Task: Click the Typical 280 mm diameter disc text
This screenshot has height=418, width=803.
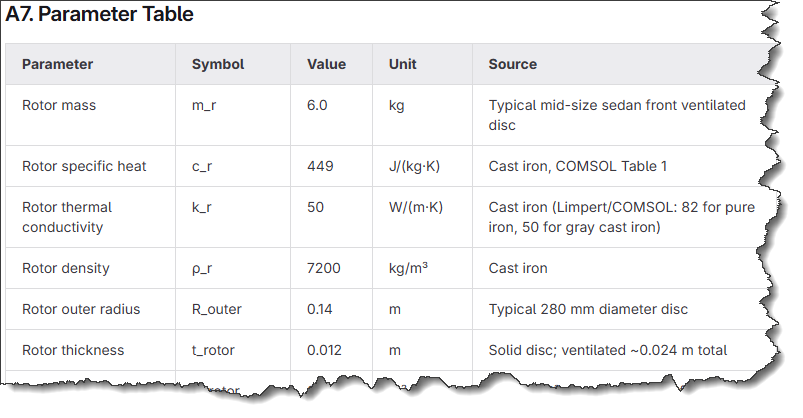Action: click(587, 309)
